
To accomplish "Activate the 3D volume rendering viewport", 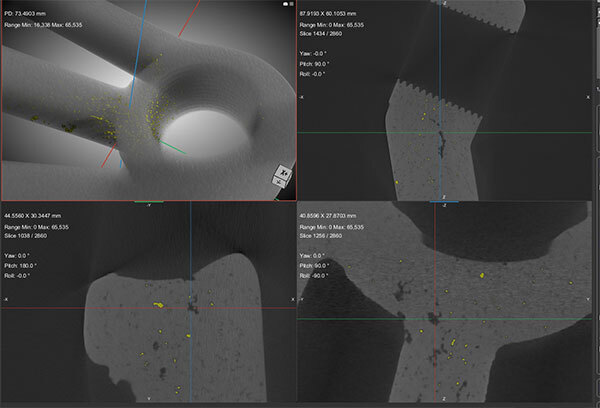I will pos(149,100).
